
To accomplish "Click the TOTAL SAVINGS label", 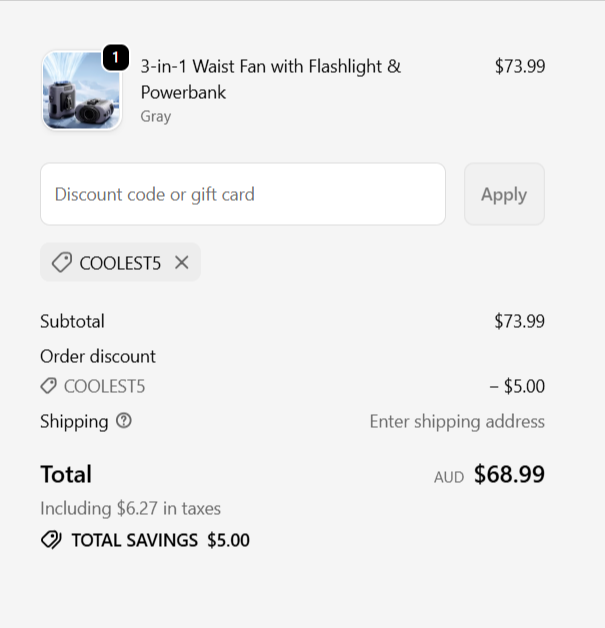I will [x=134, y=540].
